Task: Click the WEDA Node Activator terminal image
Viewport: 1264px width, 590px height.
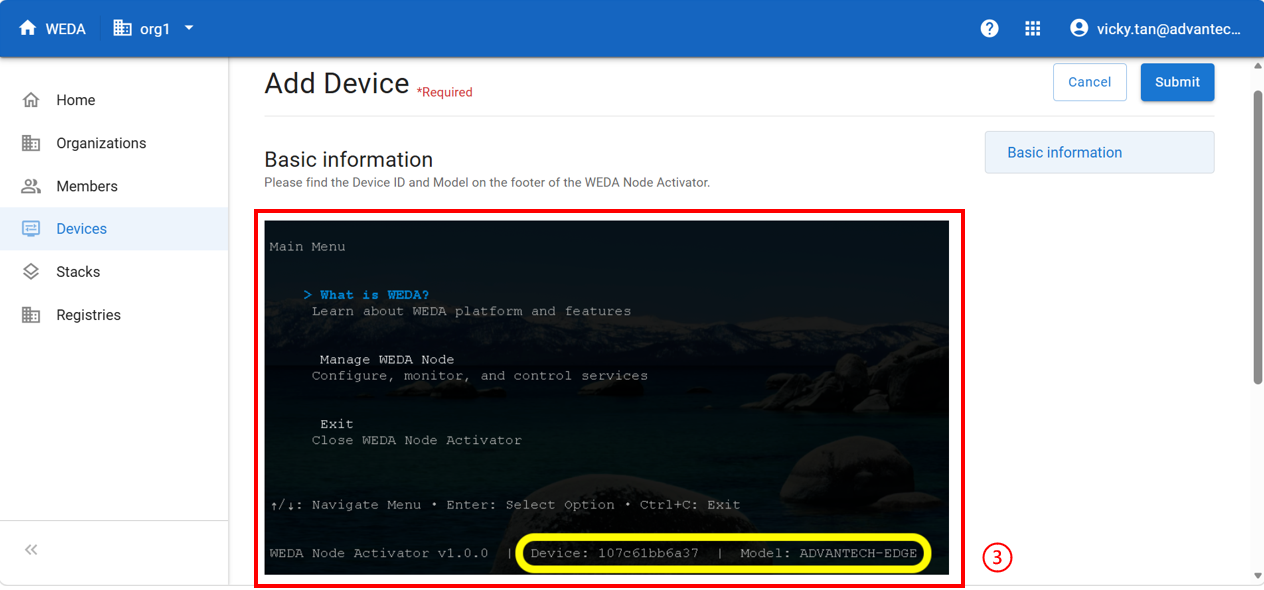Action: point(607,398)
